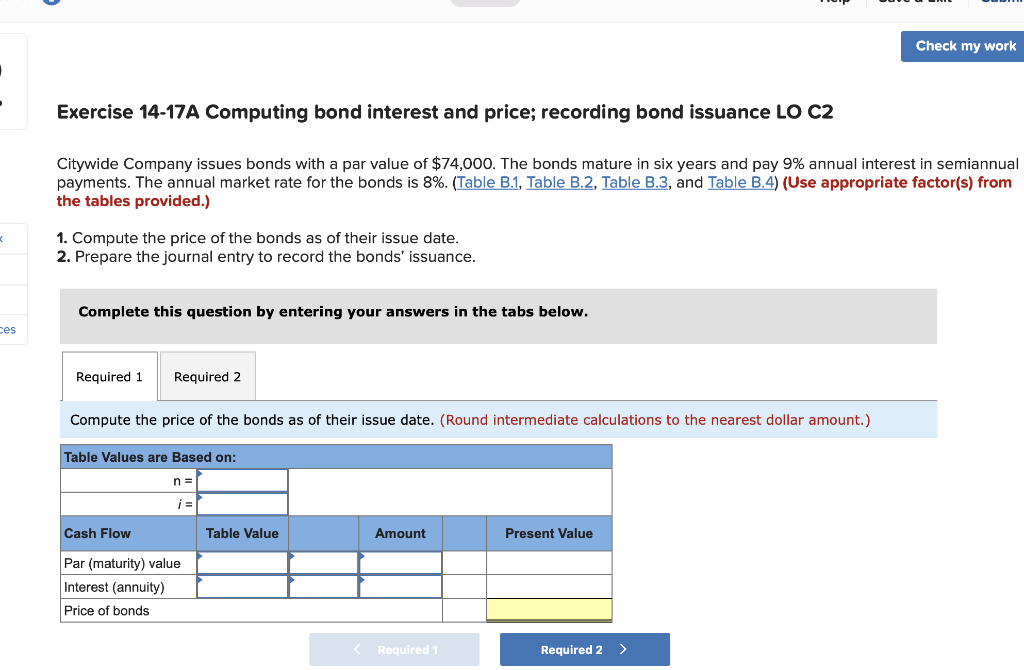The height and width of the screenshot is (670, 1024).
Task: Select the Required 1 tab
Action: [109, 376]
